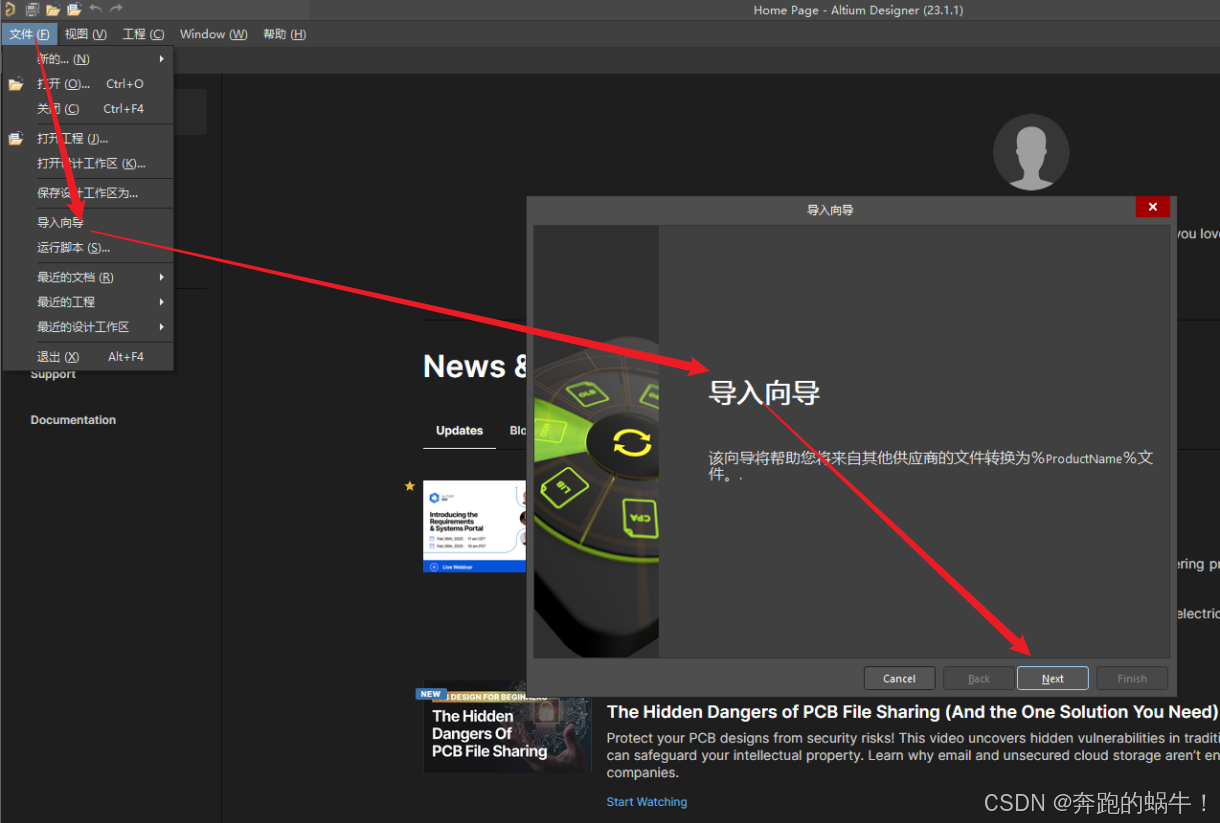Image resolution: width=1220 pixels, height=823 pixels.
Task: Open the 视图 (V) menu
Action: pos(86,34)
